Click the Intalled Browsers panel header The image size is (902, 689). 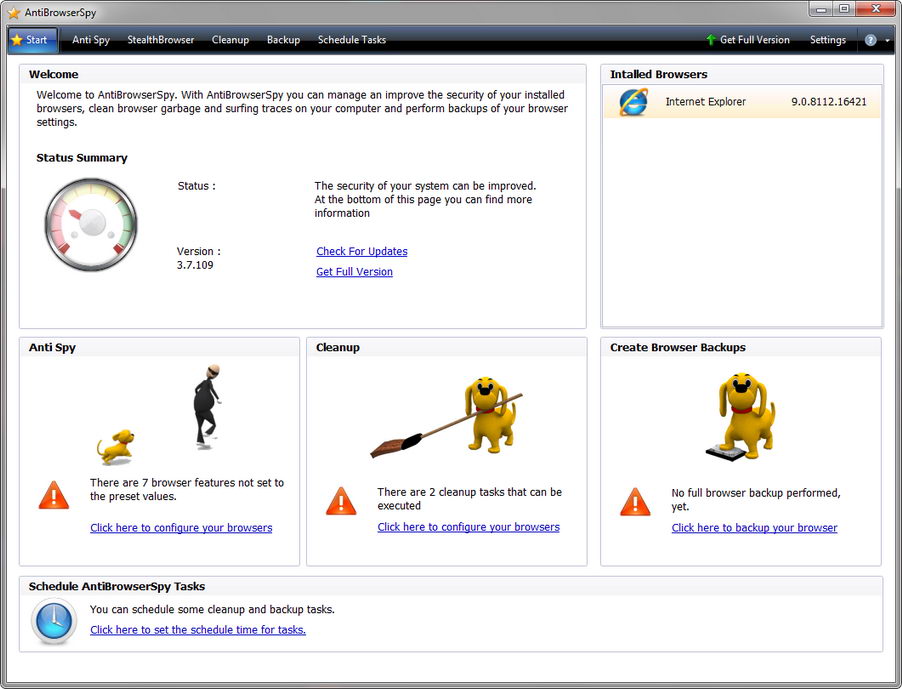pos(742,74)
